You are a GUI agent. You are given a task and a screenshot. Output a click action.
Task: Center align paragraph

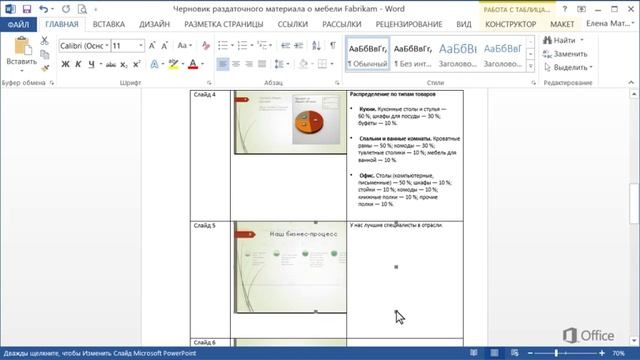click(236, 64)
